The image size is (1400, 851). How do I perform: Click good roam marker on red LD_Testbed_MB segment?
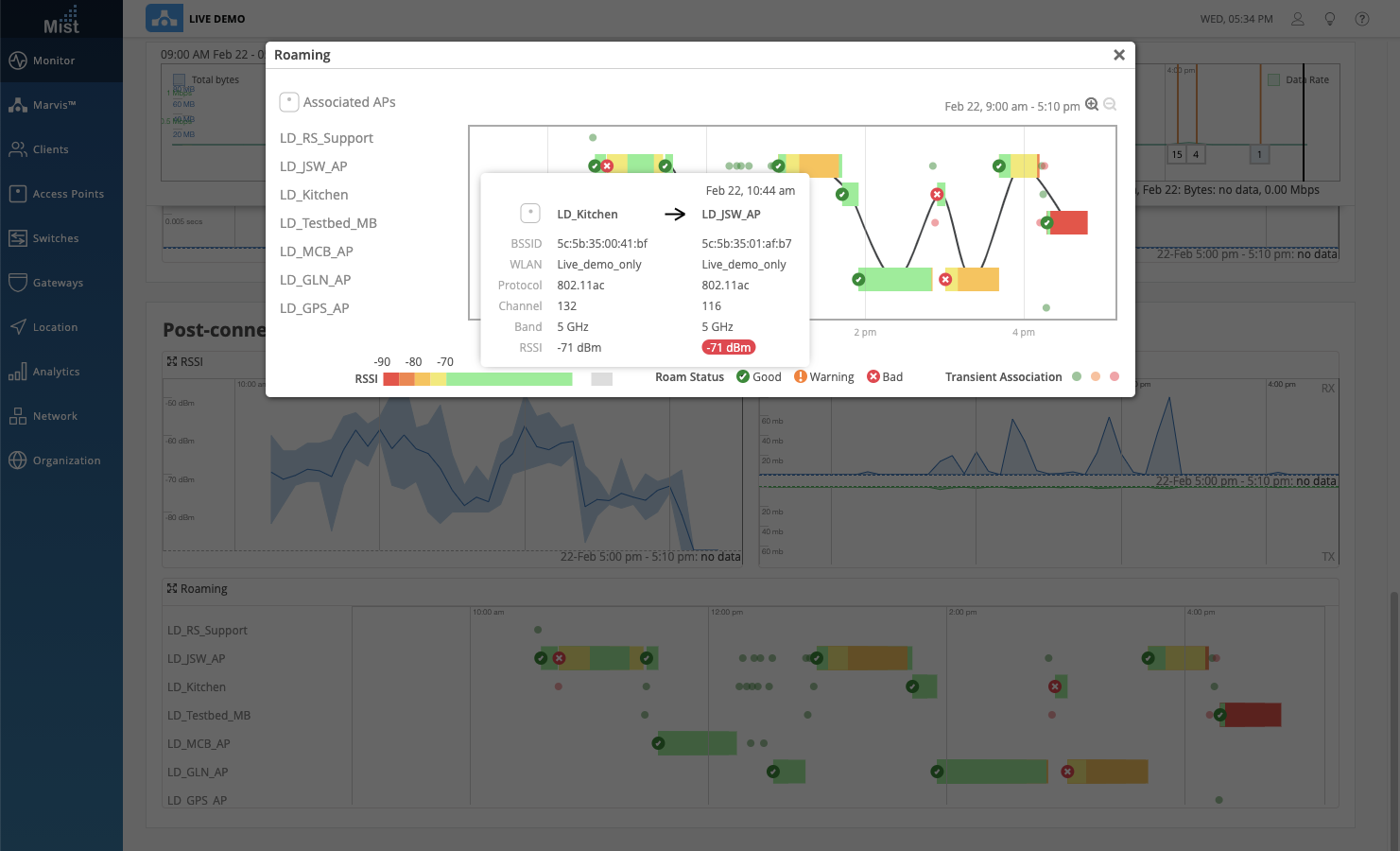[x=1046, y=222]
